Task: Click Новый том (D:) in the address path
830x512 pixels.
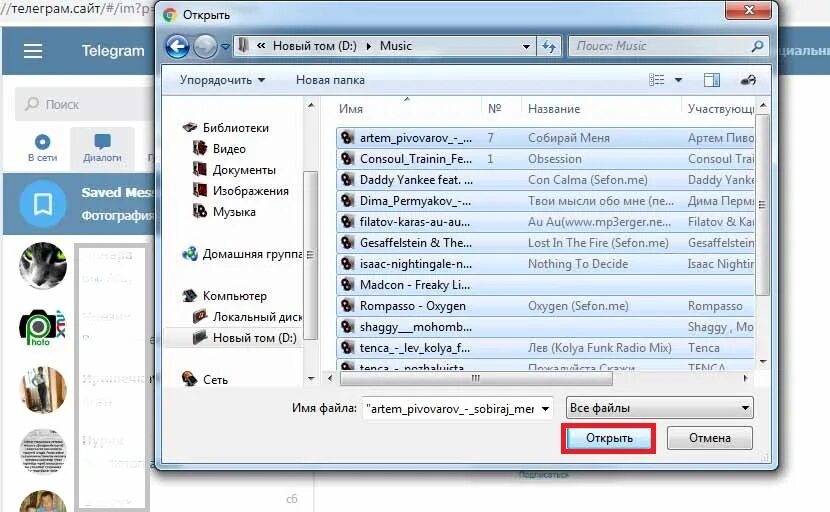Action: 314,46
